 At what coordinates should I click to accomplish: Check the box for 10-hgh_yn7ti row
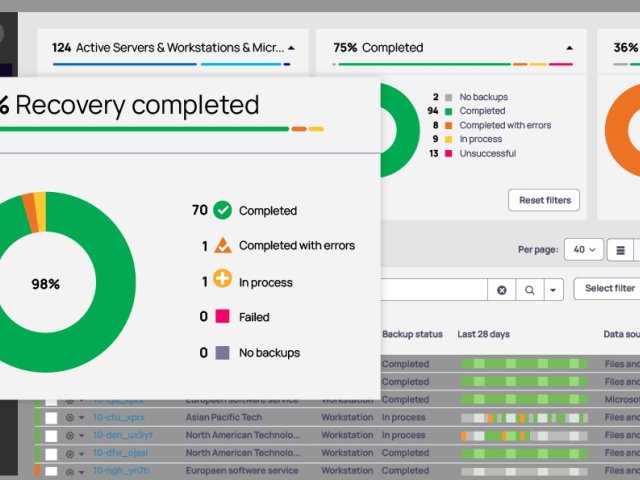point(51,471)
